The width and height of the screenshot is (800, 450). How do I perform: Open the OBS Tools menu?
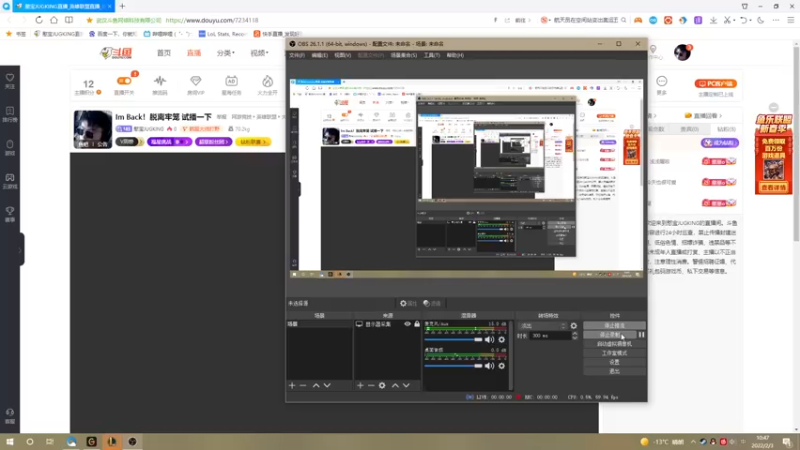pos(432,55)
